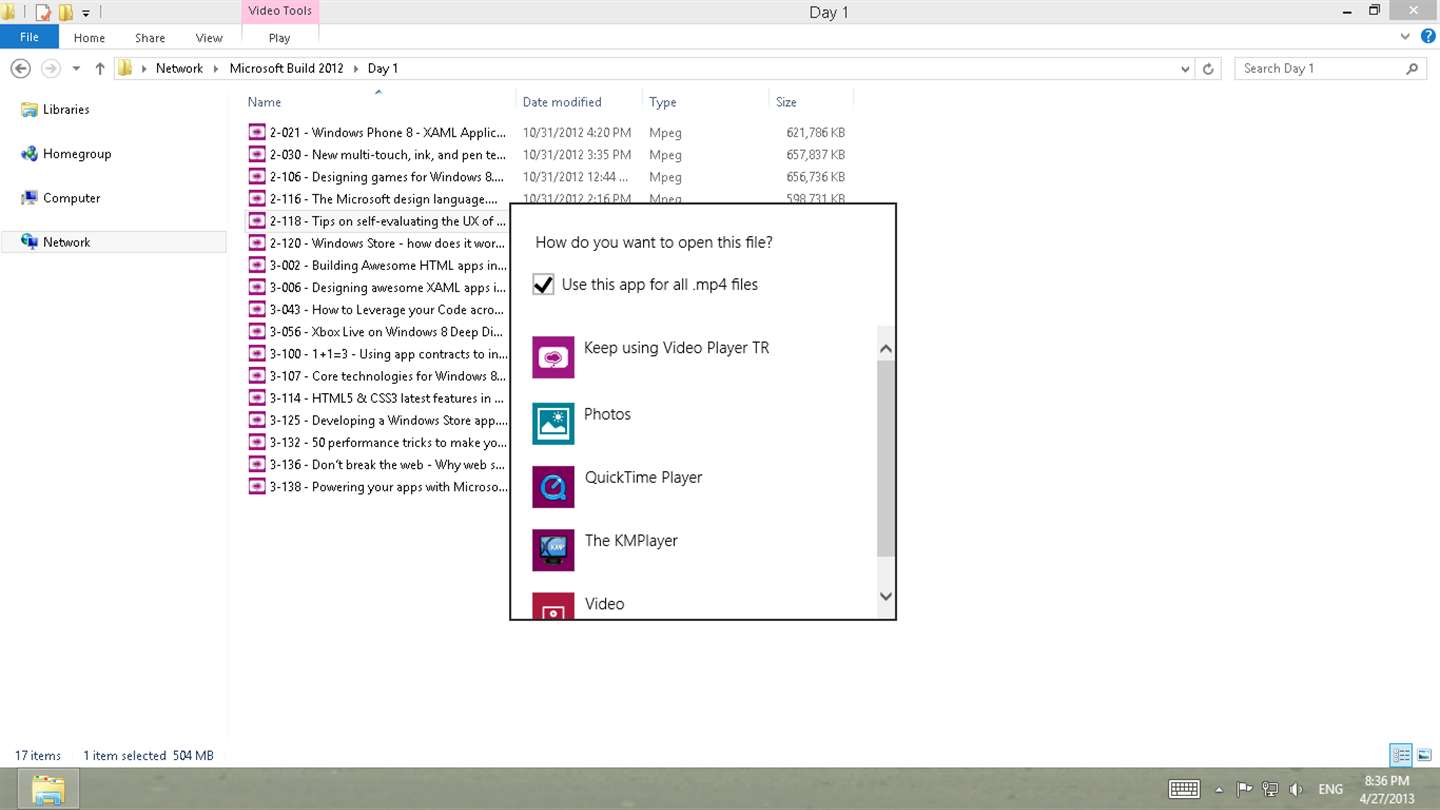Expand the ribbon with the chevron
1440x810 pixels.
point(1405,37)
